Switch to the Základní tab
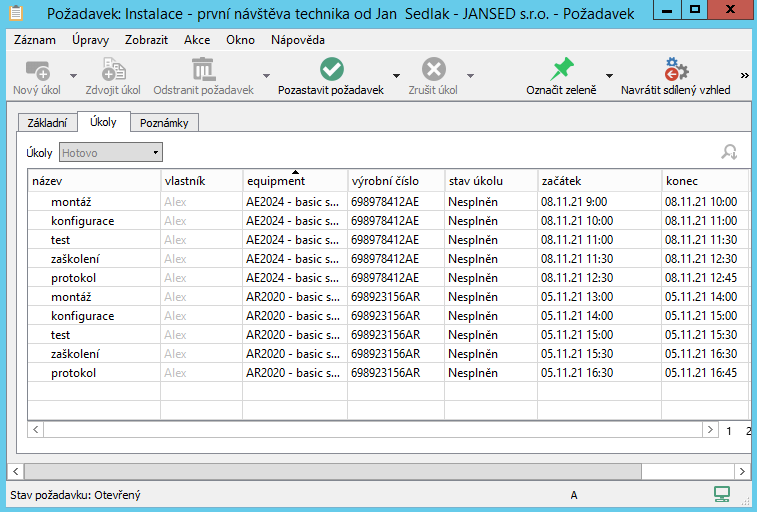This screenshot has height=512, width=757. pos(47,123)
